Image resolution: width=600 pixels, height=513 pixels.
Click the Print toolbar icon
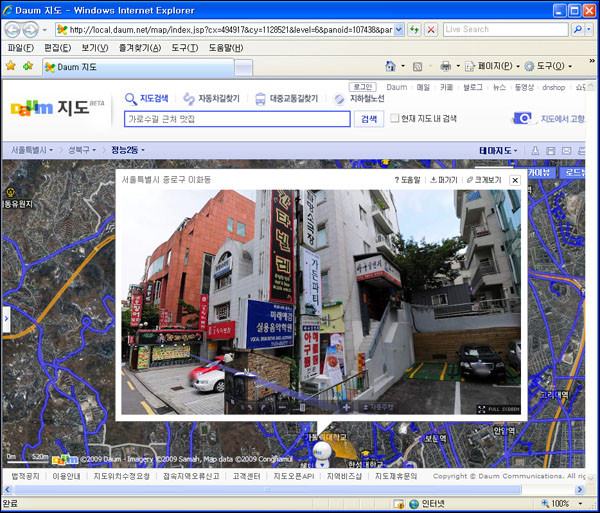point(445,67)
